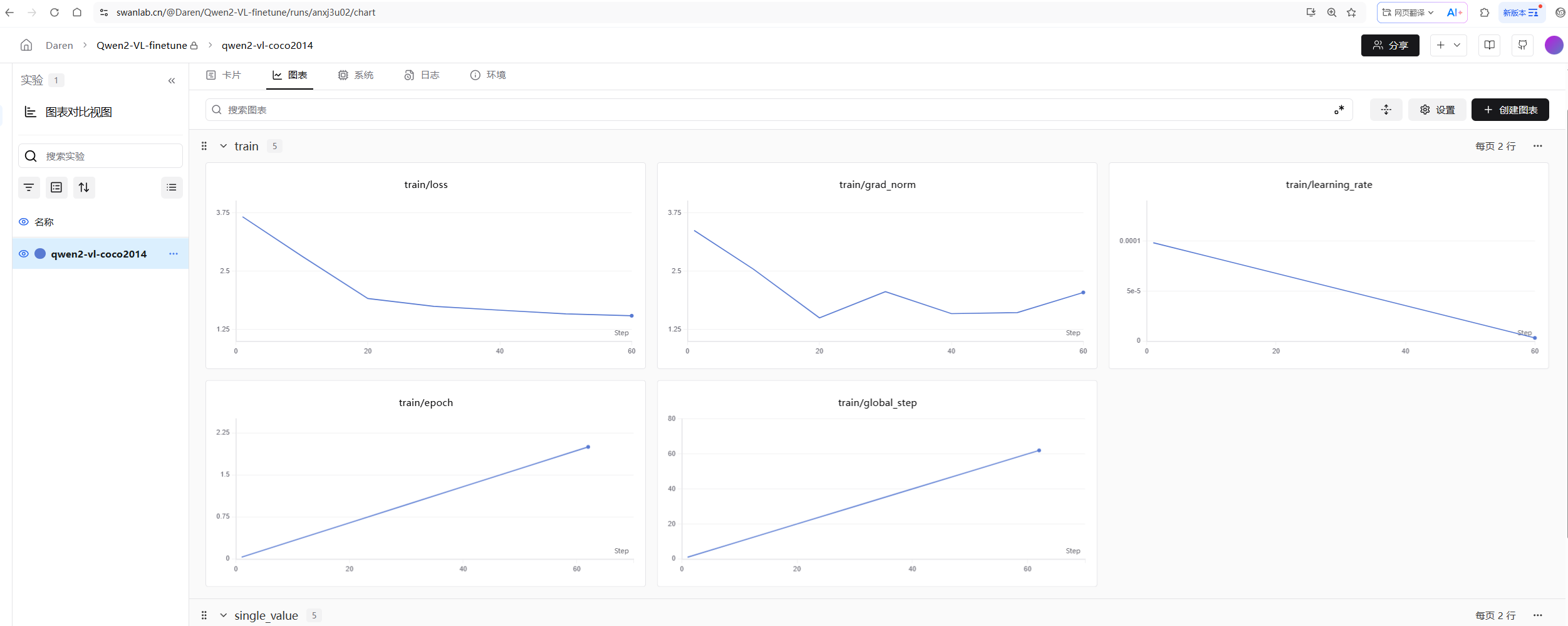The image size is (1568, 626).
Task: Open the 网页翻译 translate dropdown
Action: coord(1408,13)
